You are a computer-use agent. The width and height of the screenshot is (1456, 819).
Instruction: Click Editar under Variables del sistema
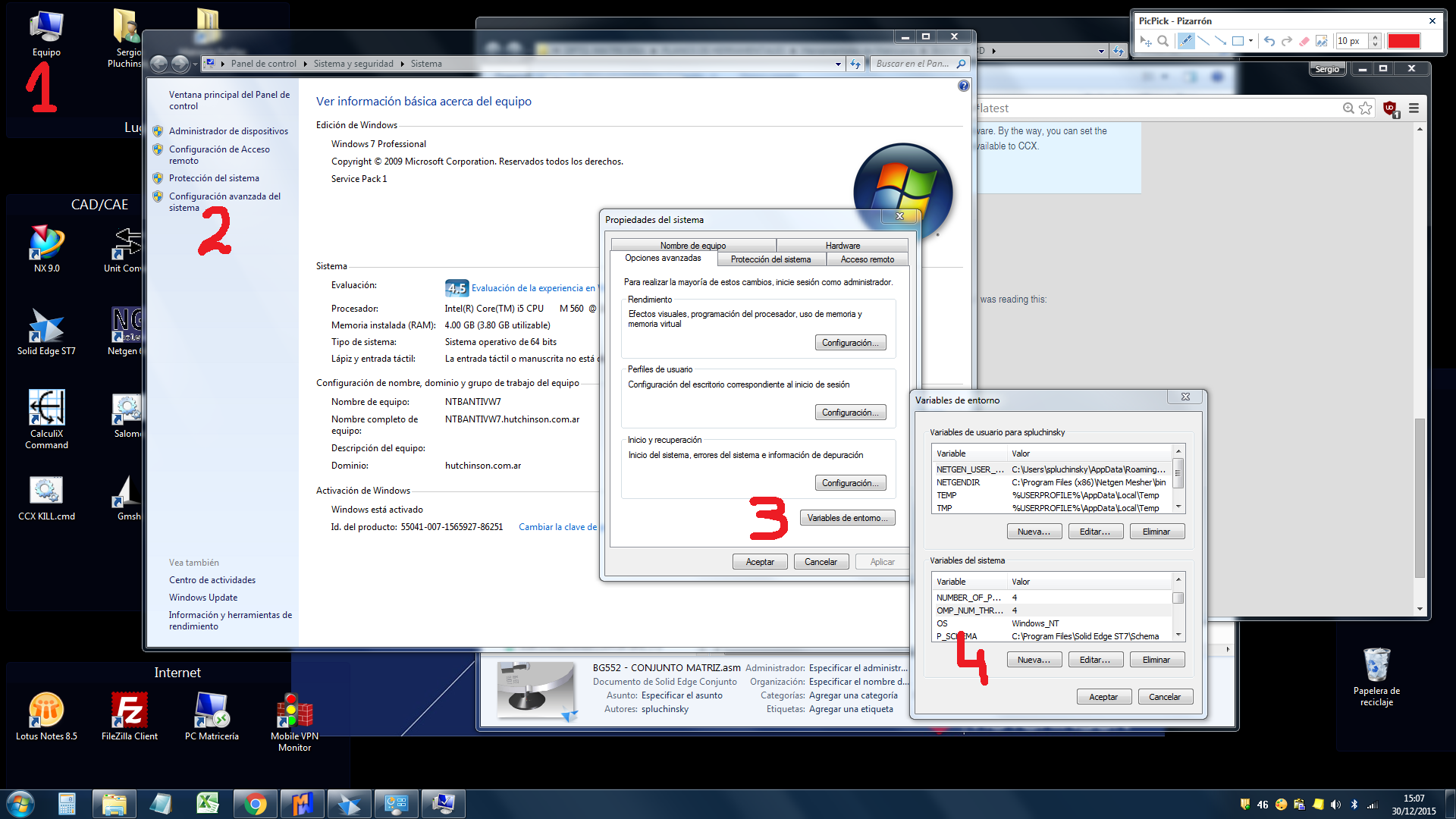[1095, 660]
